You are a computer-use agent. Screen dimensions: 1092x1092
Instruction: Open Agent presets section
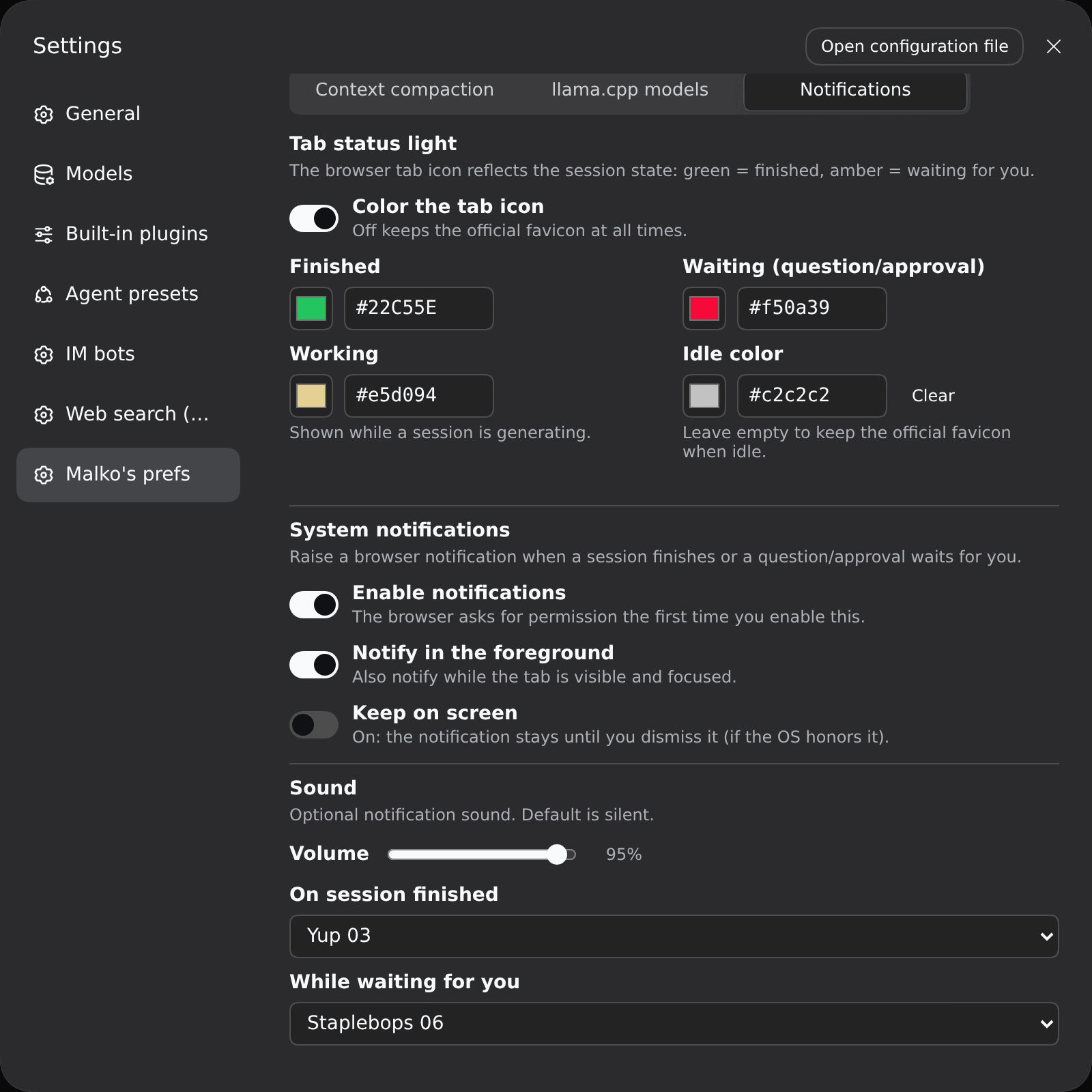pyautogui.click(x=128, y=294)
